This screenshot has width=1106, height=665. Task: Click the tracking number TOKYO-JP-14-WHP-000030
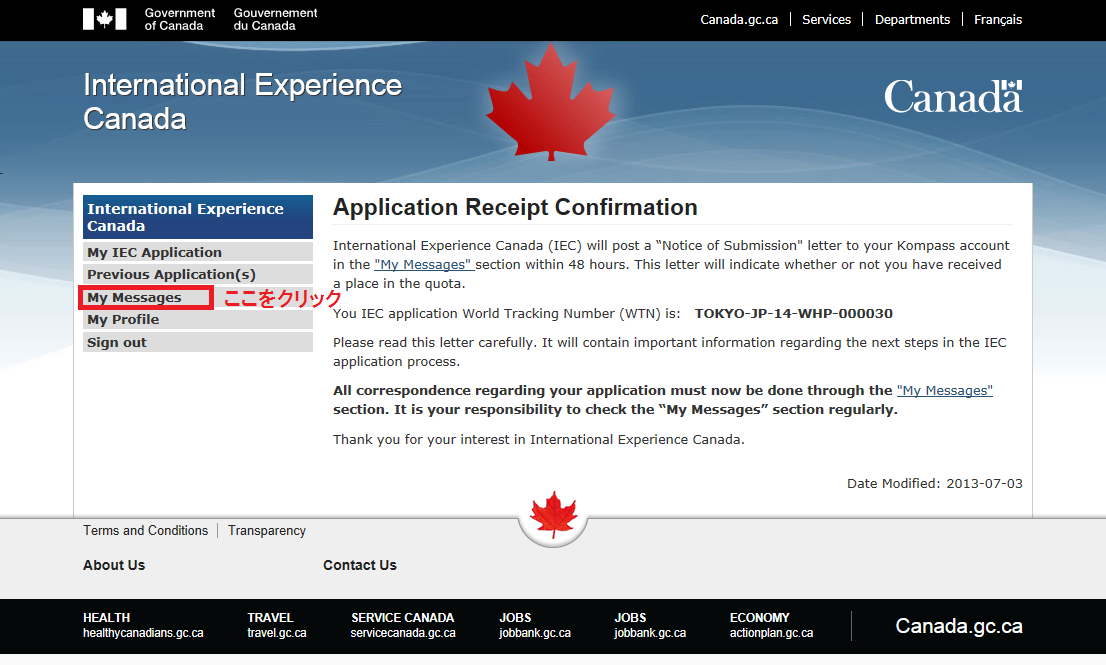pyautogui.click(x=794, y=314)
